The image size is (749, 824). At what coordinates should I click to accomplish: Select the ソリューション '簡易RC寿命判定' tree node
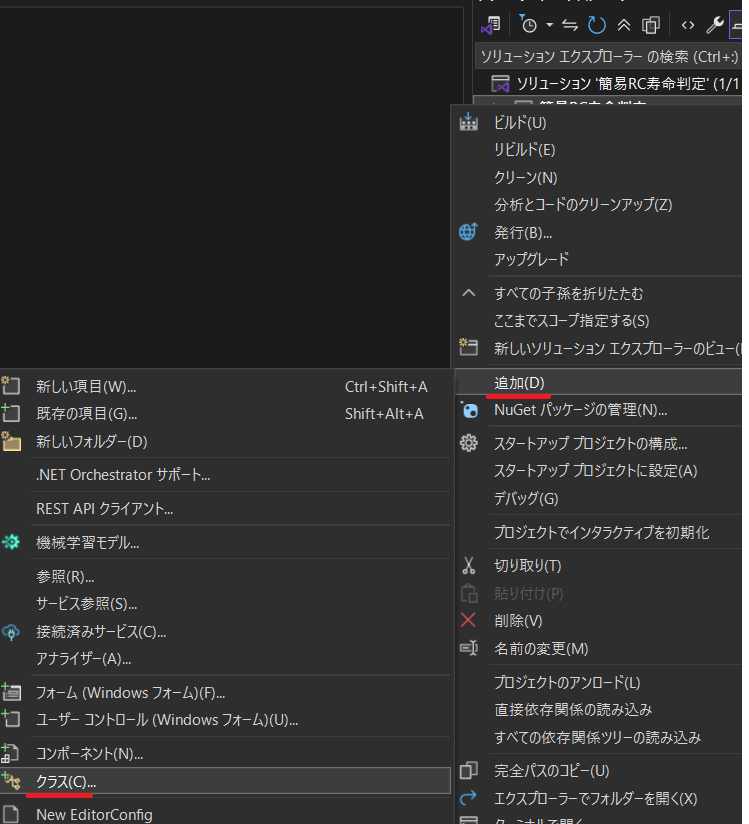pos(610,83)
